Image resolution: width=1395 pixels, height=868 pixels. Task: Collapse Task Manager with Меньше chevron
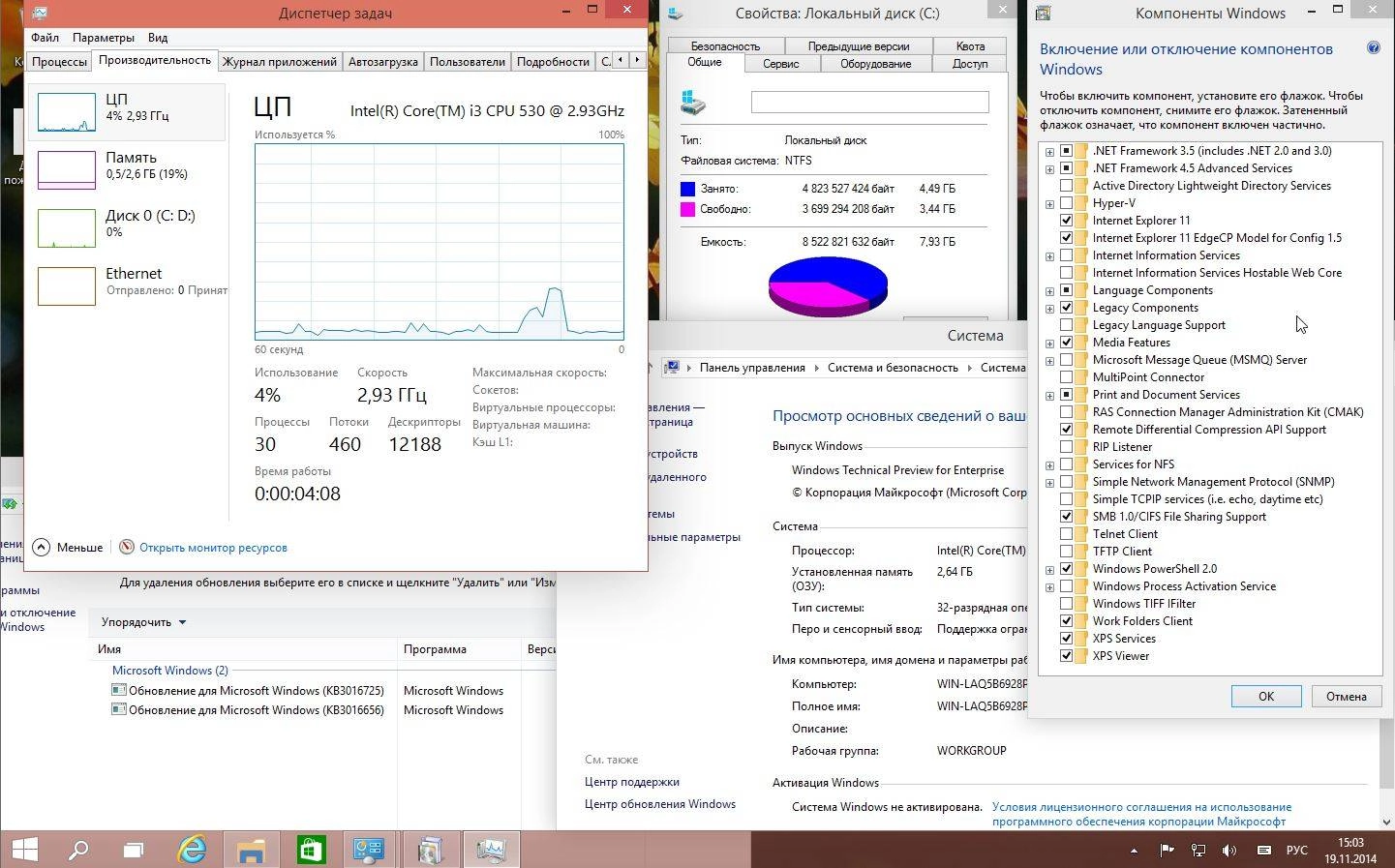[41, 547]
